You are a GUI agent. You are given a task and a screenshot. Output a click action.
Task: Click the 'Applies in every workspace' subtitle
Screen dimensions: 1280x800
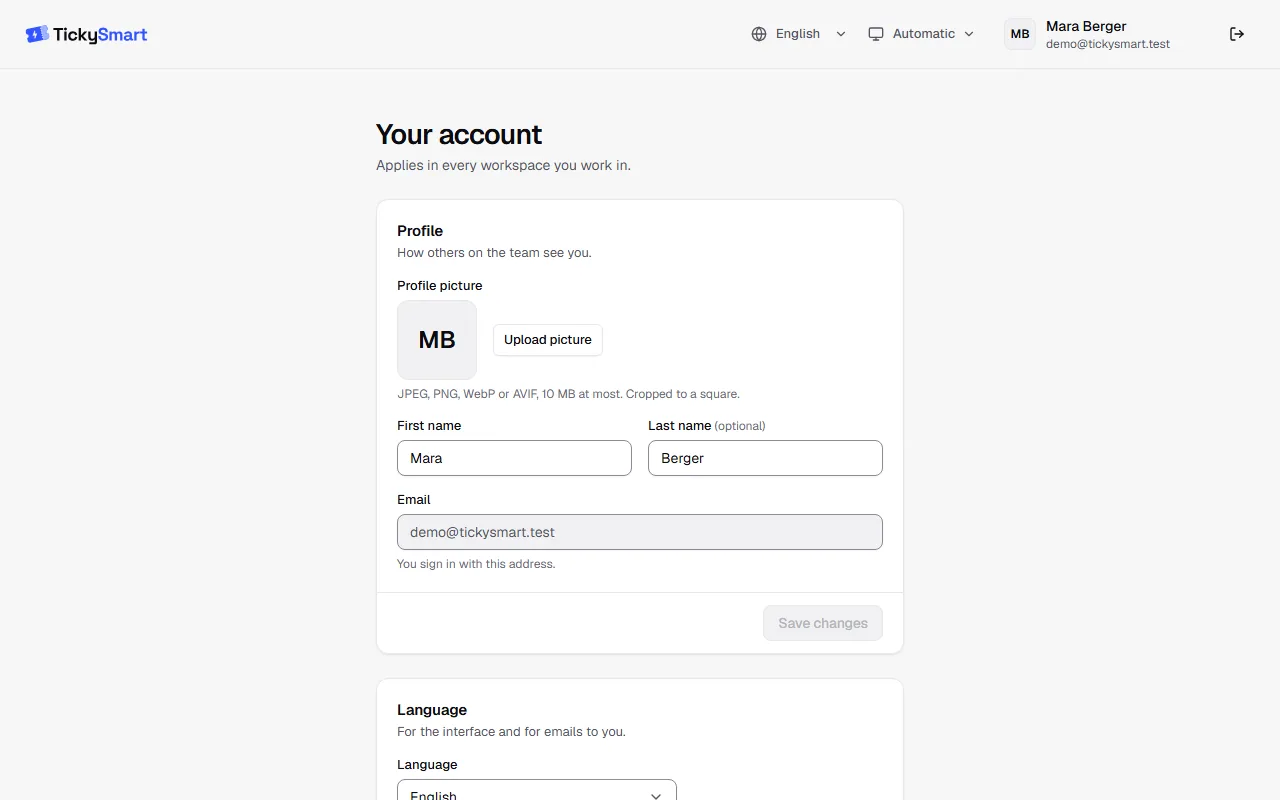point(503,165)
